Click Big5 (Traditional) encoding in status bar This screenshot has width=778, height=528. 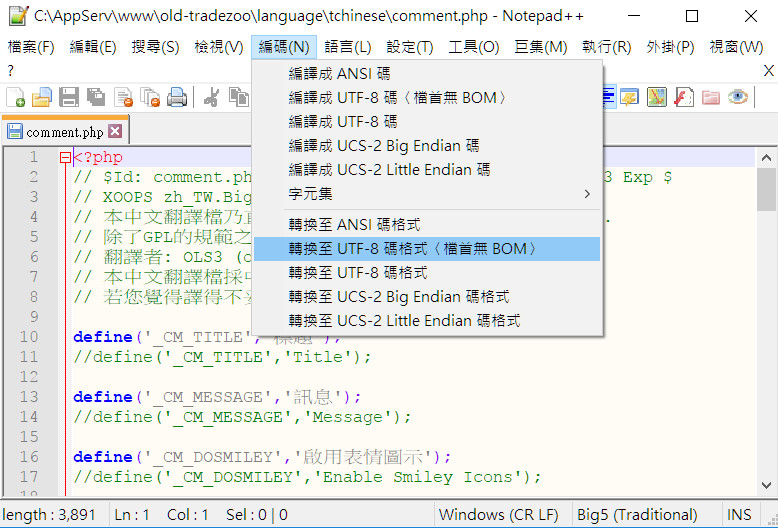637,515
